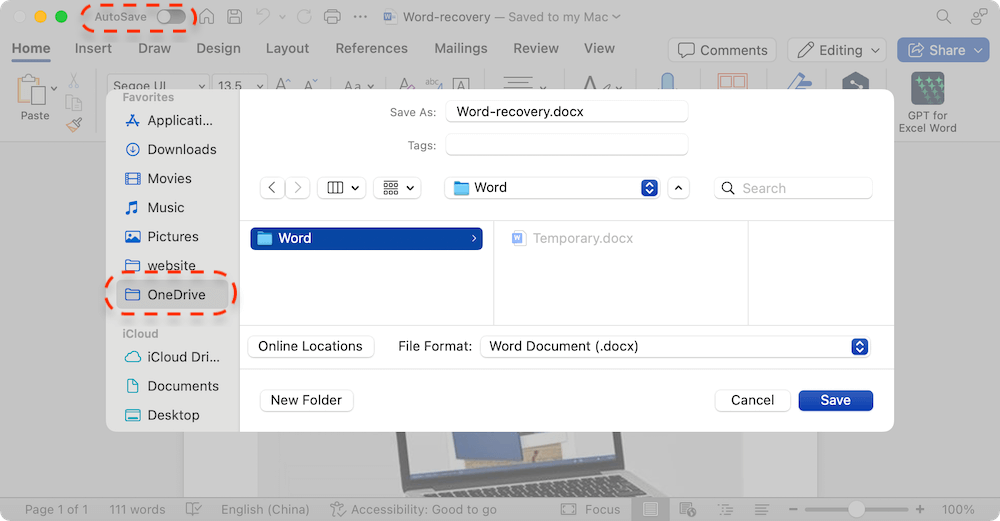Screen dimensions: 1000x521
Task: Click the Save button
Action: pyautogui.click(x=835, y=400)
